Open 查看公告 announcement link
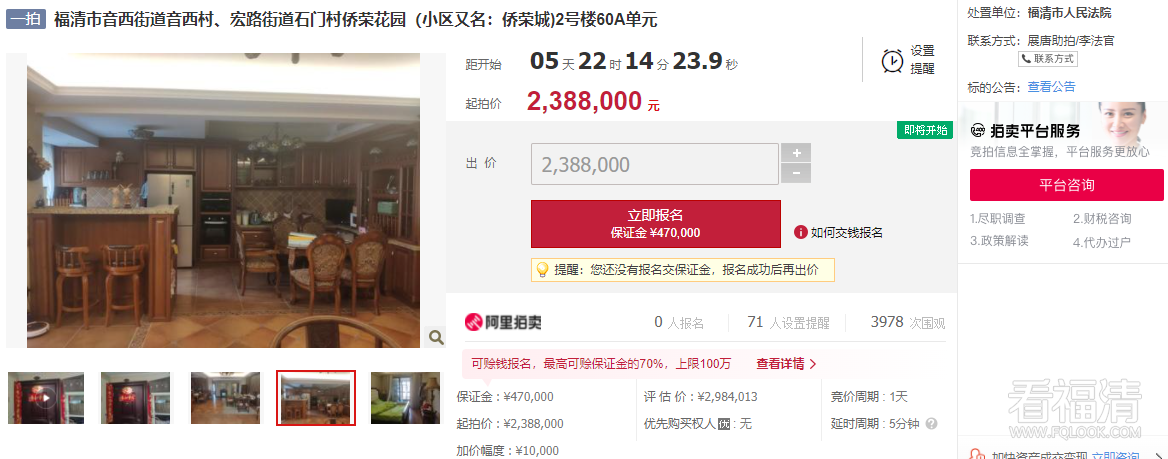1168x459 pixels. tap(1051, 87)
